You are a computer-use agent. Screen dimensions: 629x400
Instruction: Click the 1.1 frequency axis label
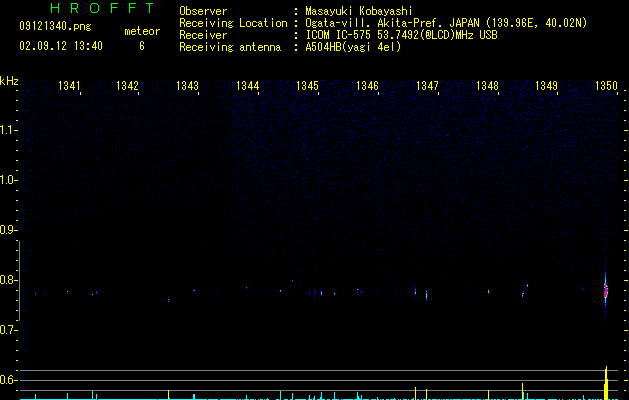[x=8, y=130]
